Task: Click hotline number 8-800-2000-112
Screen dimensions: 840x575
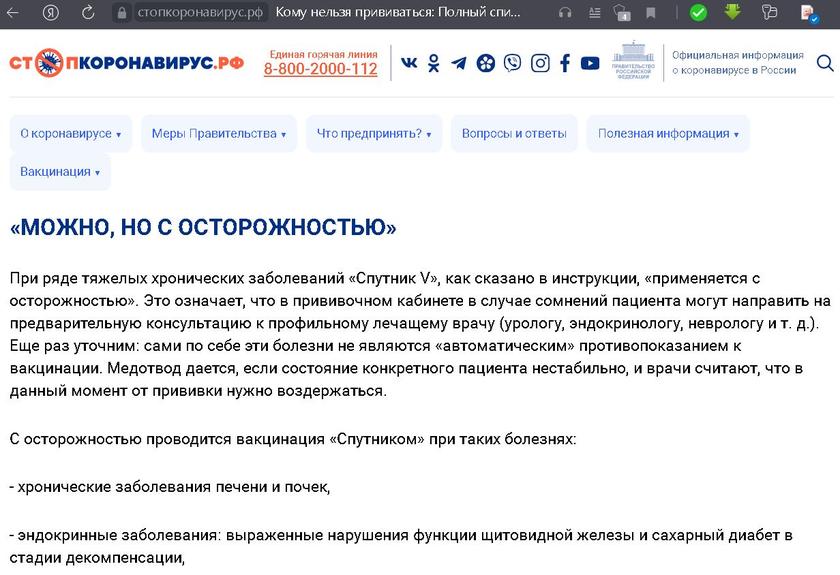Action: tap(320, 69)
